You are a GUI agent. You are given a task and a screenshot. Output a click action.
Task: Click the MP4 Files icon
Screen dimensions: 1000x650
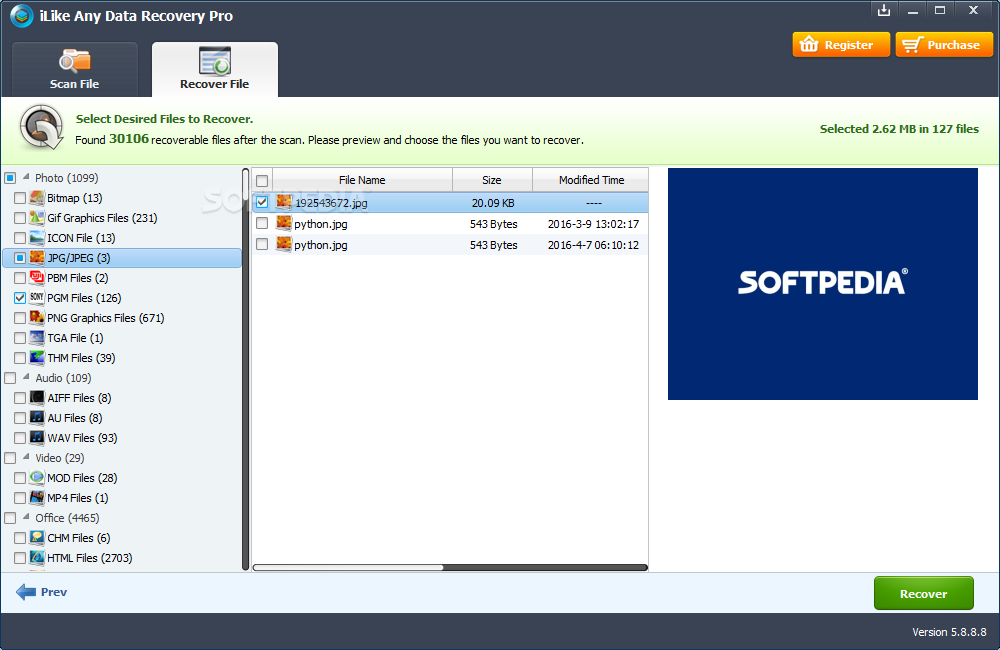click(37, 498)
